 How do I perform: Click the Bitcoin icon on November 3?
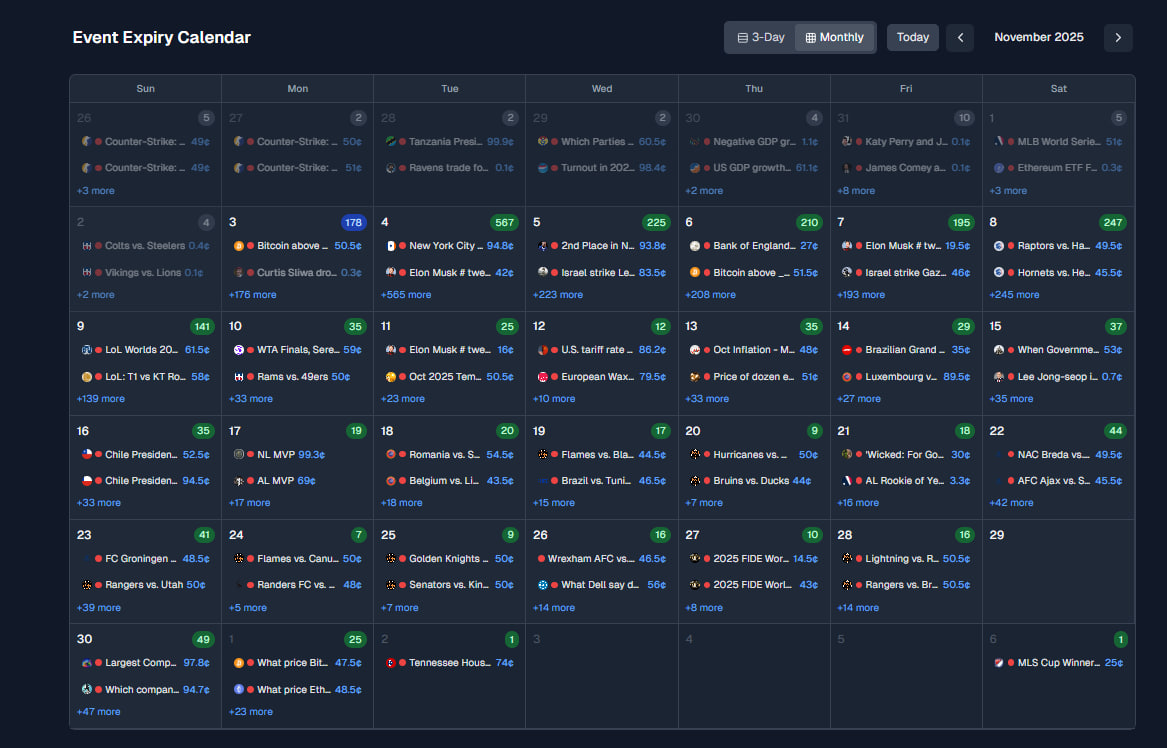pos(238,246)
